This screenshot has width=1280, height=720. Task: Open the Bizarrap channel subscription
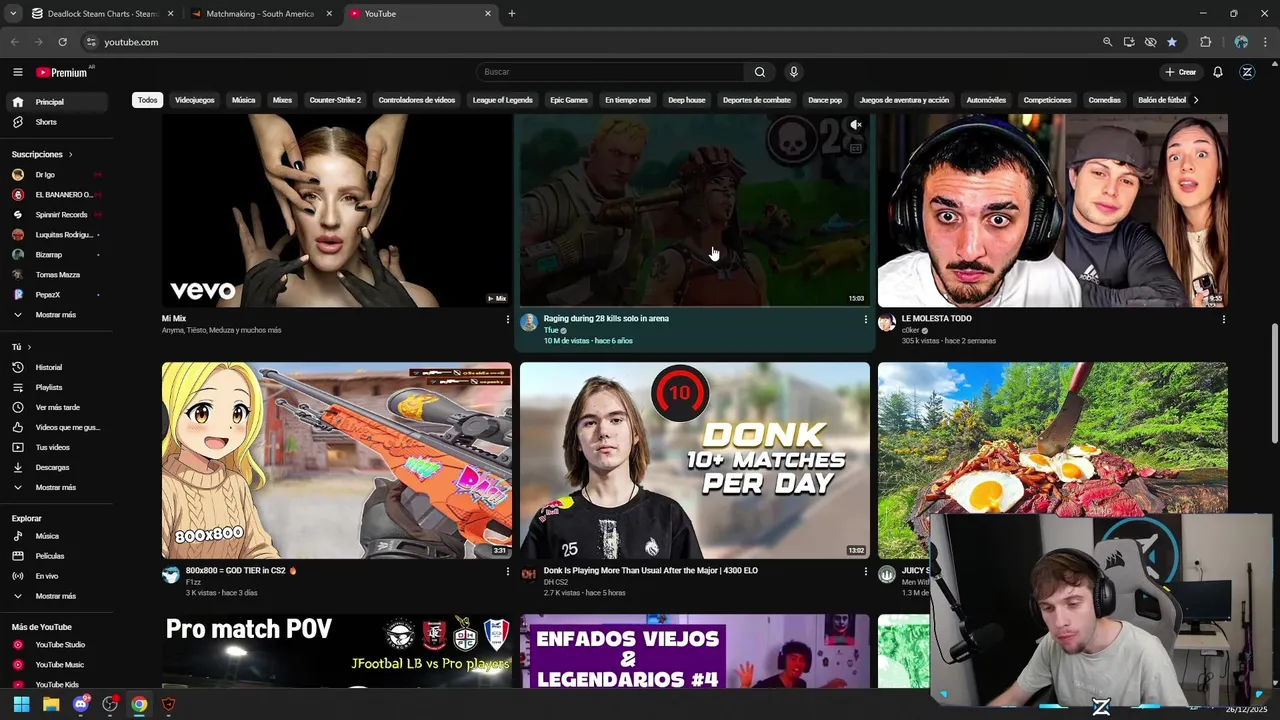tap(48, 255)
